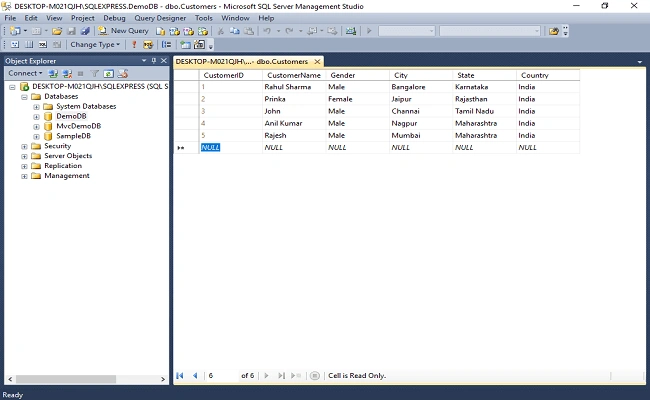This screenshot has height=400, width=650.
Task: Open the Change Type dropdown
Action: tap(95, 44)
